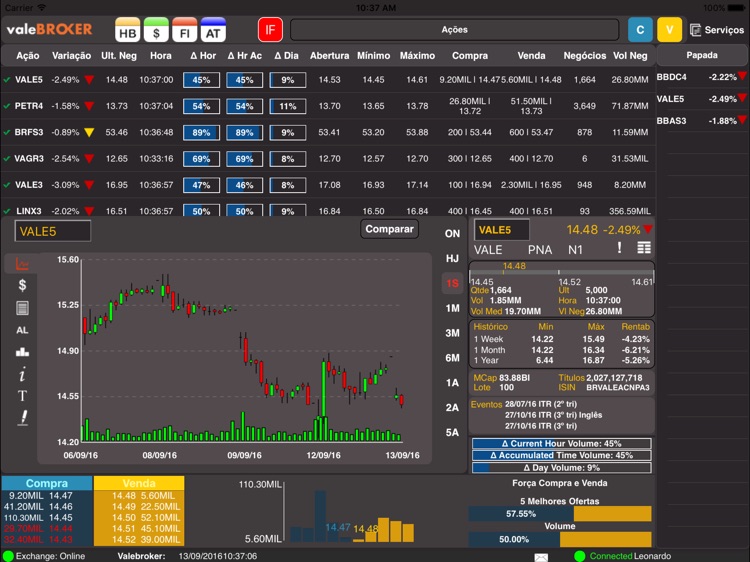Select the HJ chart period
Screen dimensions: 750x562
coord(452,258)
